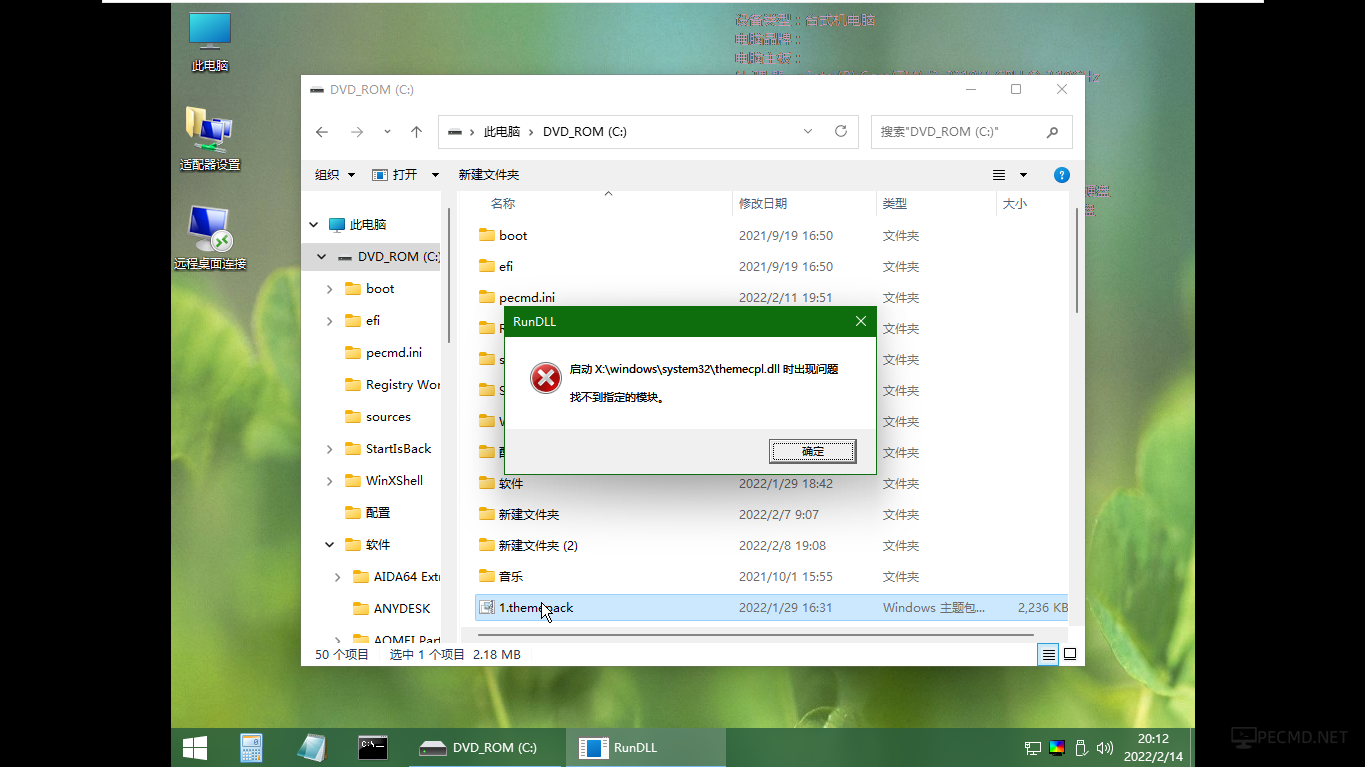
Task: Switch to details view in status bar
Action: click(1048, 655)
